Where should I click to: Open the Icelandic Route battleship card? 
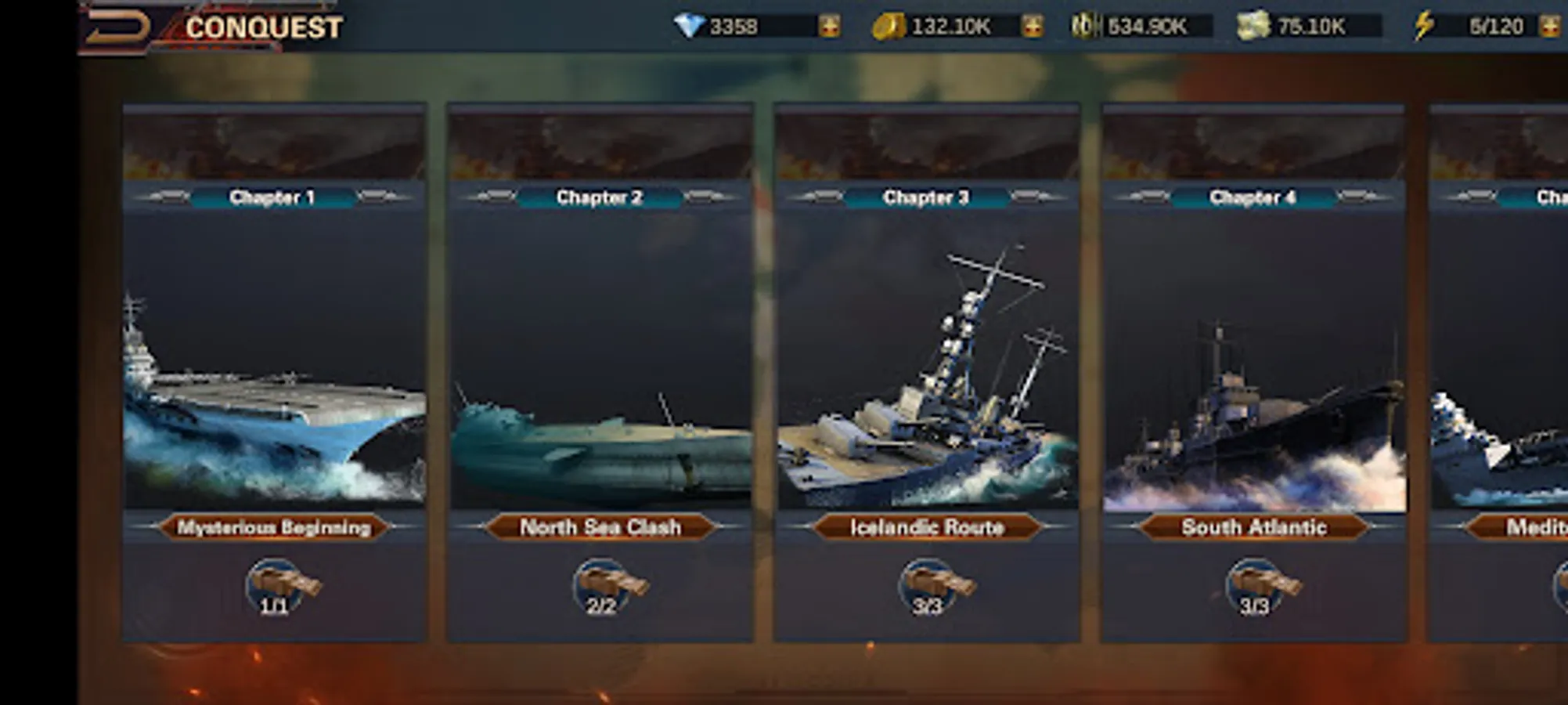(928, 373)
